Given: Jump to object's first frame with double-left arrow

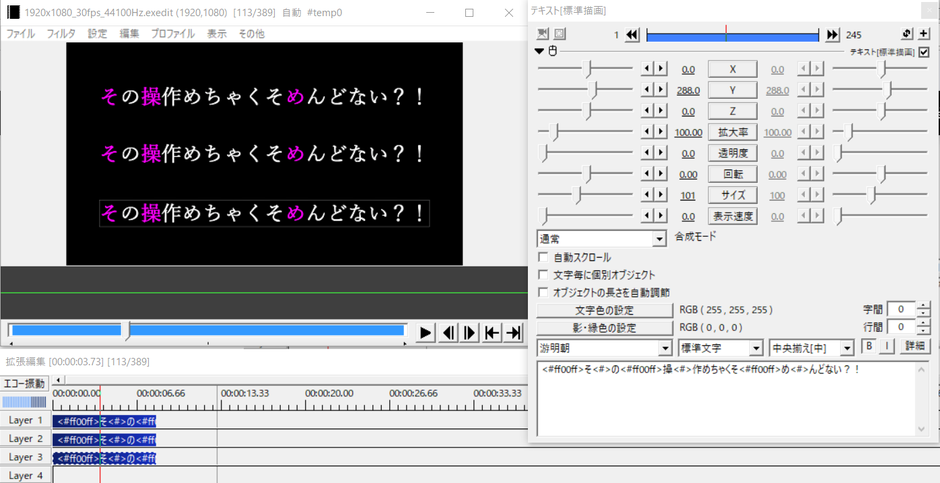Looking at the screenshot, I should pos(632,35).
